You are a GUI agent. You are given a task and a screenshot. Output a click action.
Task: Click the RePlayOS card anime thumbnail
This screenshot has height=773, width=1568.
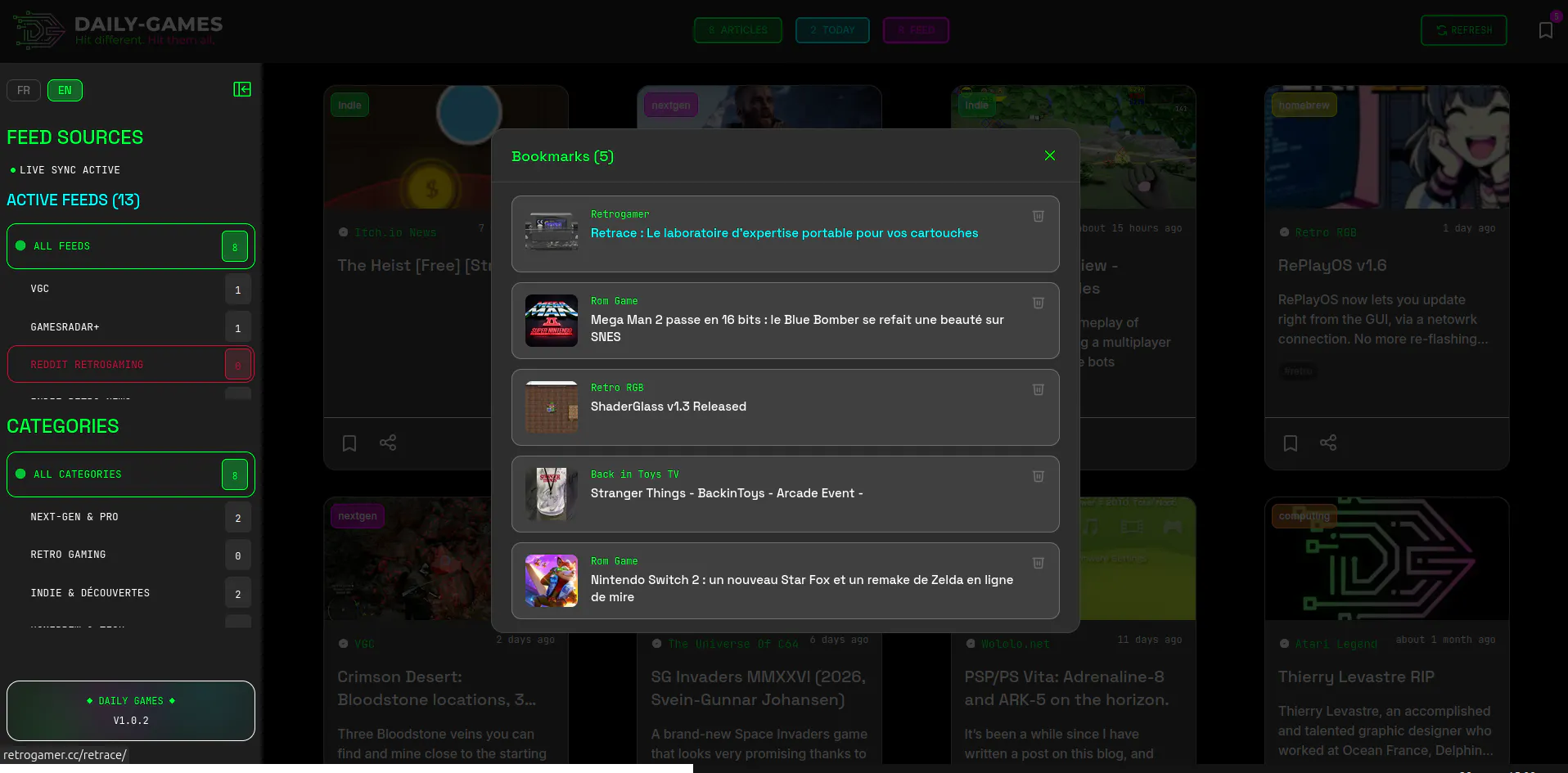[1387, 147]
